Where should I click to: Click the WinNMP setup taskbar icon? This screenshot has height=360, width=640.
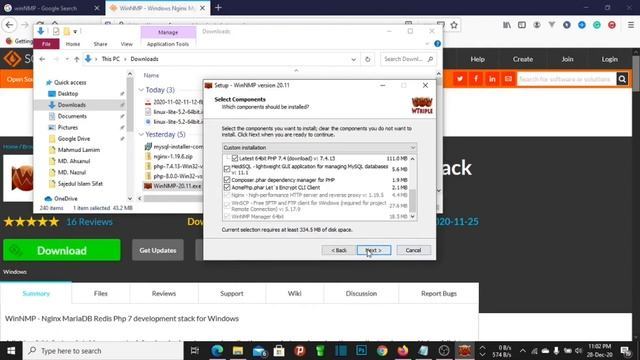464,351
